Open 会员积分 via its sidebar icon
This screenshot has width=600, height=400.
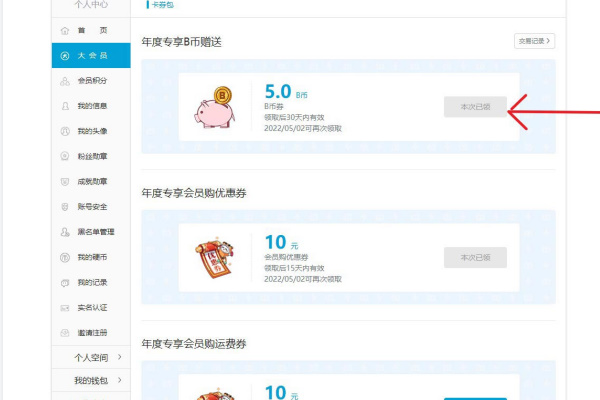[65, 81]
